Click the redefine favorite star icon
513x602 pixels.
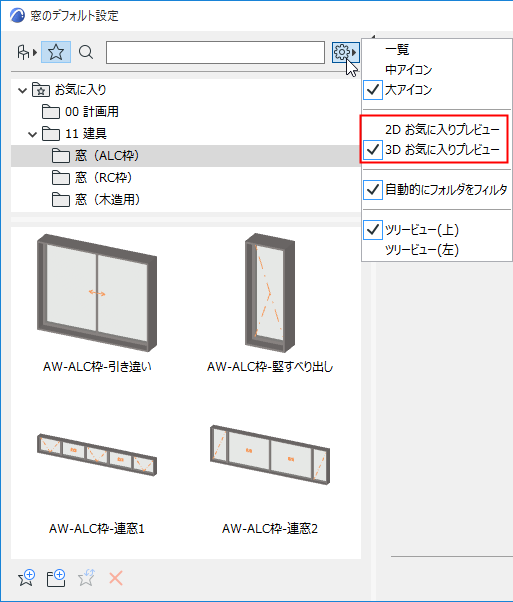point(86,578)
